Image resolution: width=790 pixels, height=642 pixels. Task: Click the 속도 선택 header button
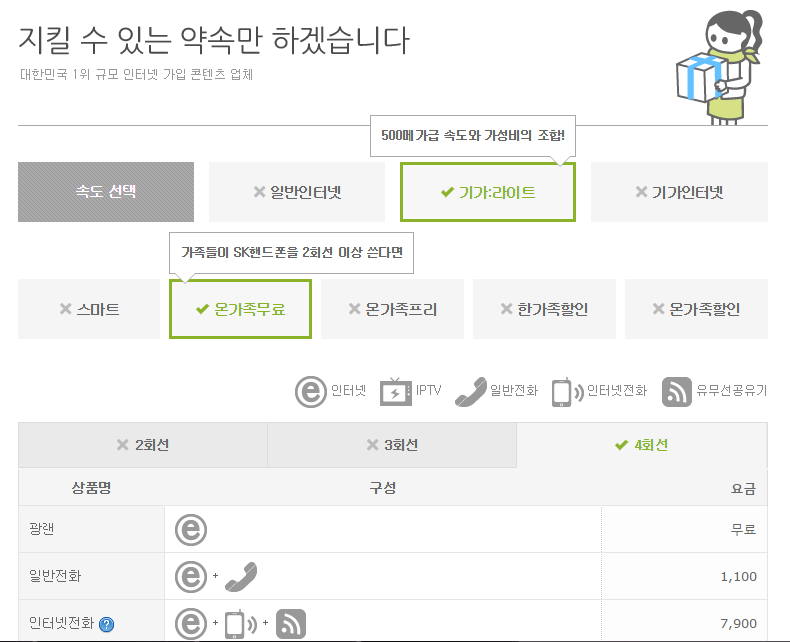point(106,192)
